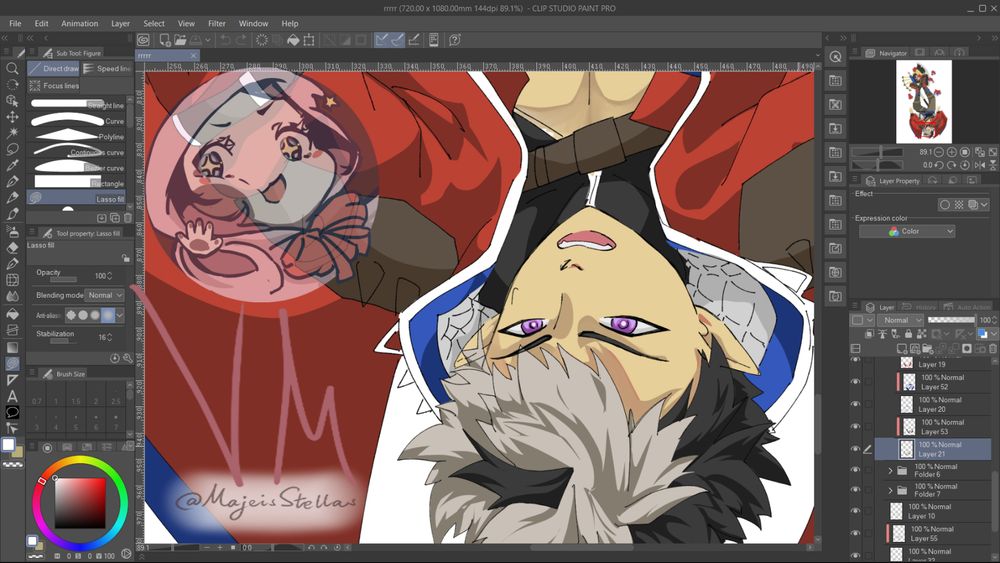Select the Eyedropper tool
This screenshot has width=1000, height=563.
[12, 165]
